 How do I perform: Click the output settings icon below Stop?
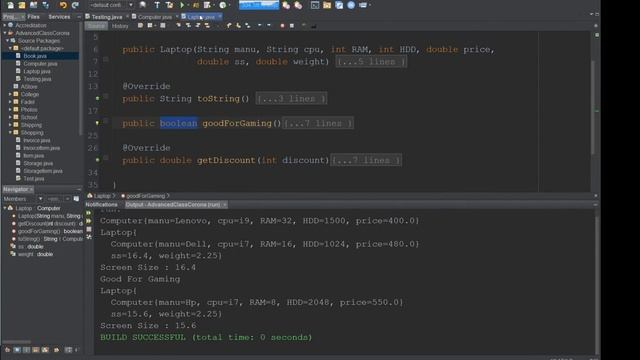coord(89,237)
